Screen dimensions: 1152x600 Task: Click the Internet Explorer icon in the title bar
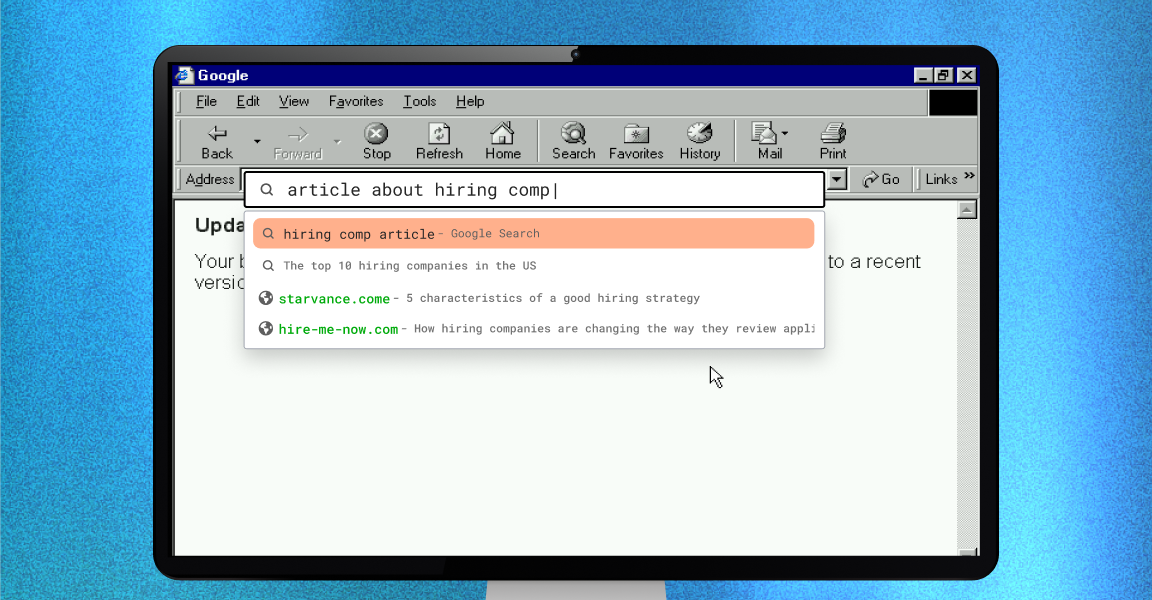click(x=184, y=75)
